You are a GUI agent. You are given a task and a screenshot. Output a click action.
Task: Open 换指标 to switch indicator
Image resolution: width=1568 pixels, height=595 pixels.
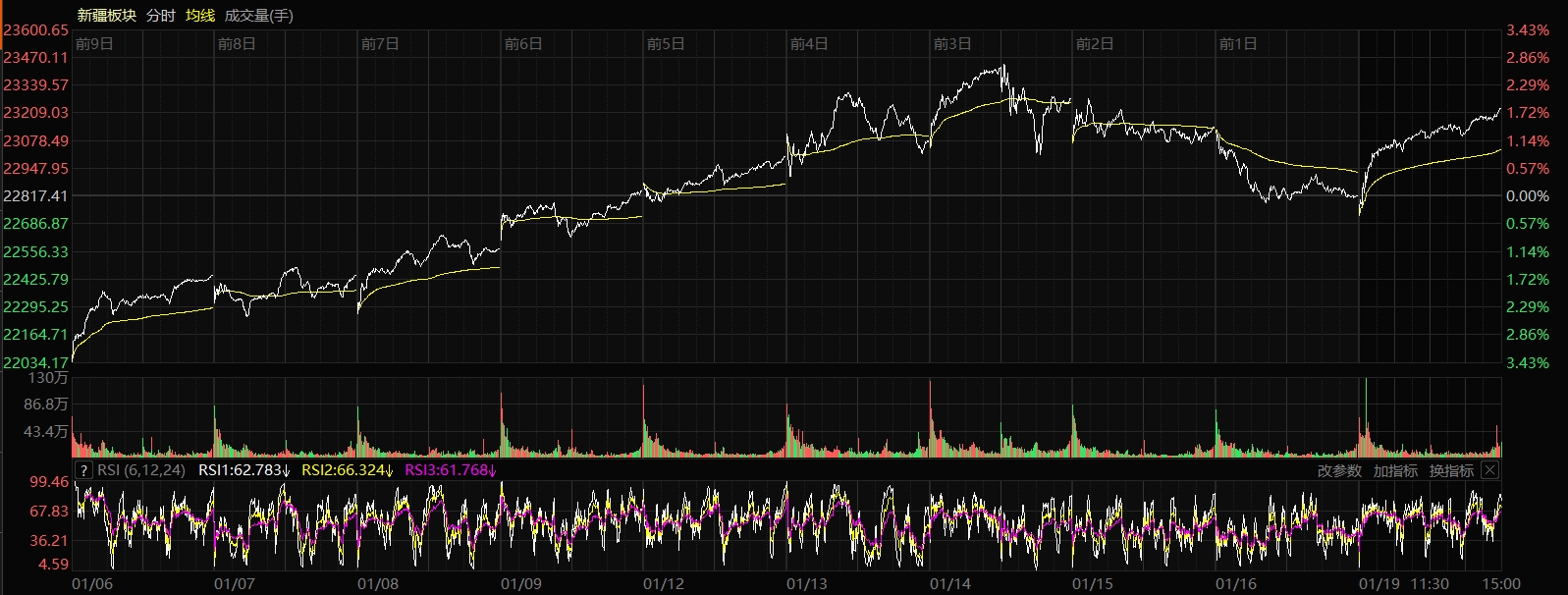(1451, 470)
